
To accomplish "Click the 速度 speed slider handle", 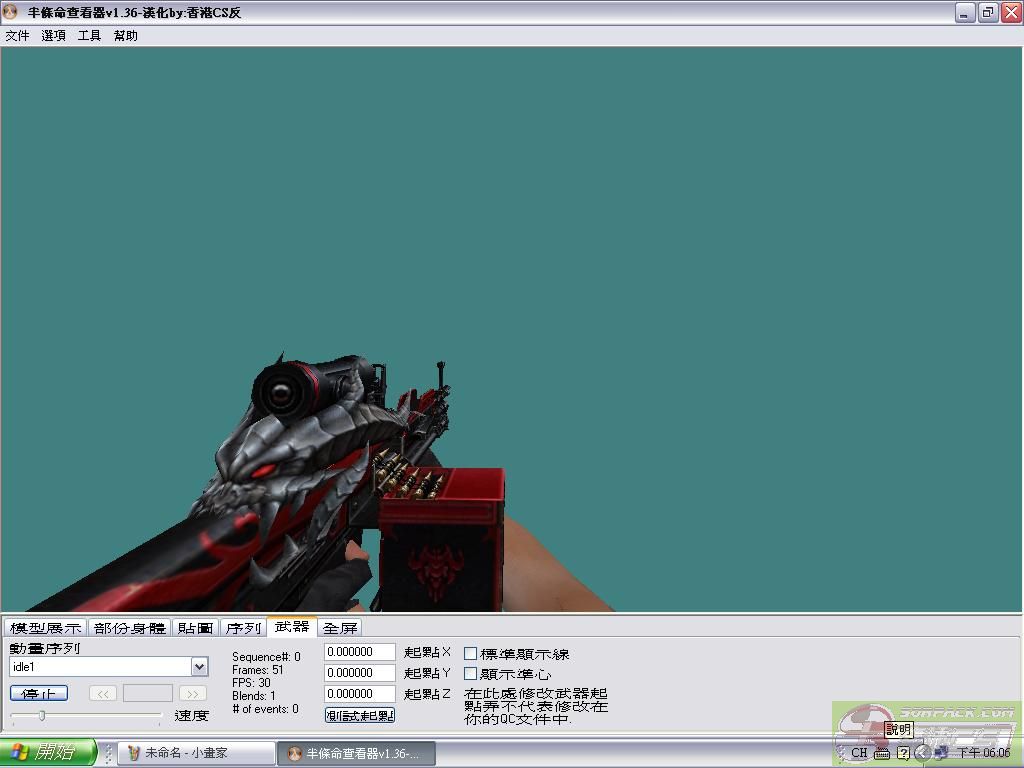I will pos(42,715).
